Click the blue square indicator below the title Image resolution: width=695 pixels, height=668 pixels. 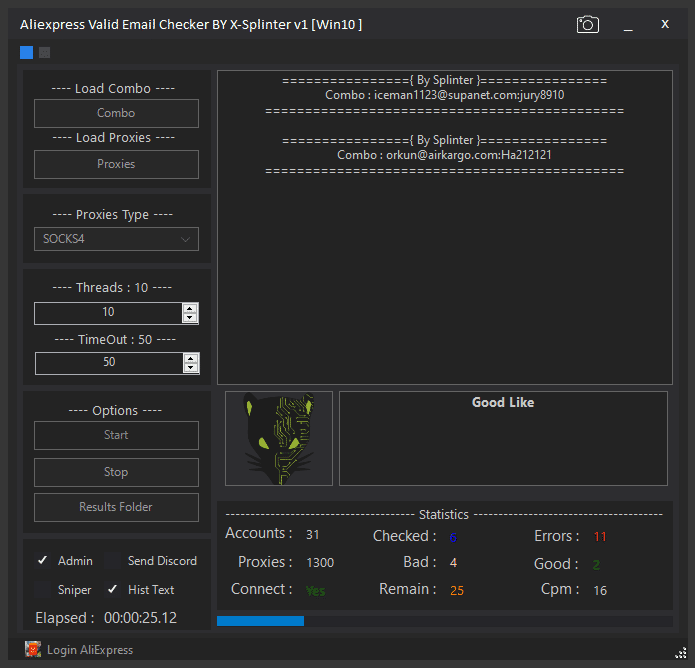point(26,52)
